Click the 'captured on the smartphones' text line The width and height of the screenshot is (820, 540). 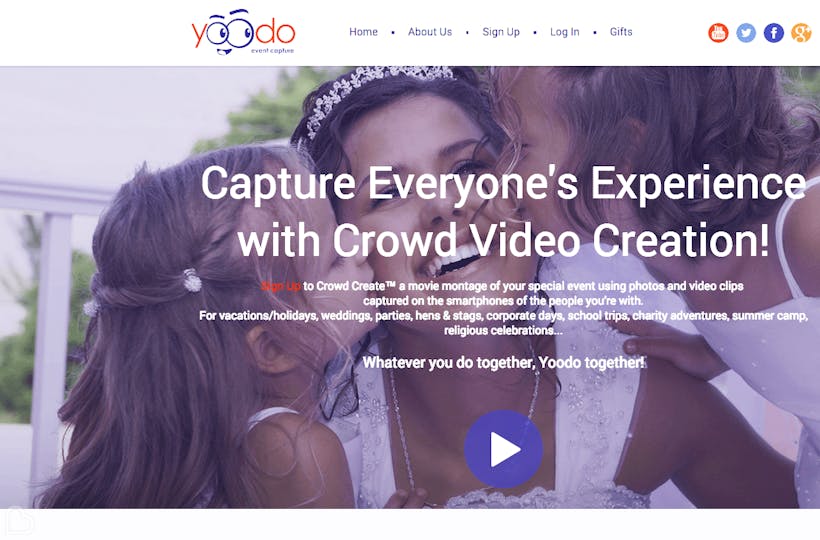[503, 301]
